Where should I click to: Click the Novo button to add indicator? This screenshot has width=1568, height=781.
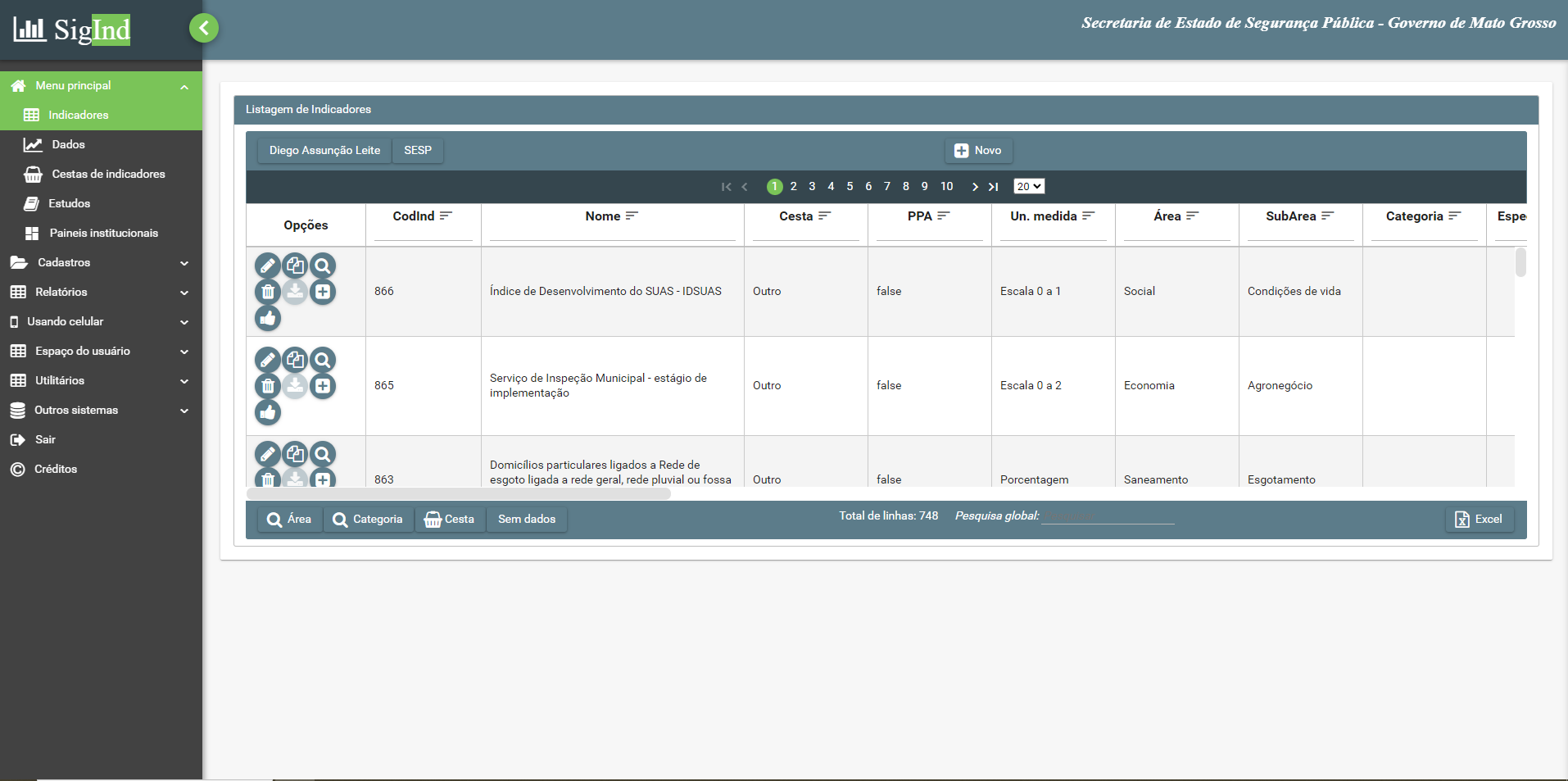click(978, 151)
